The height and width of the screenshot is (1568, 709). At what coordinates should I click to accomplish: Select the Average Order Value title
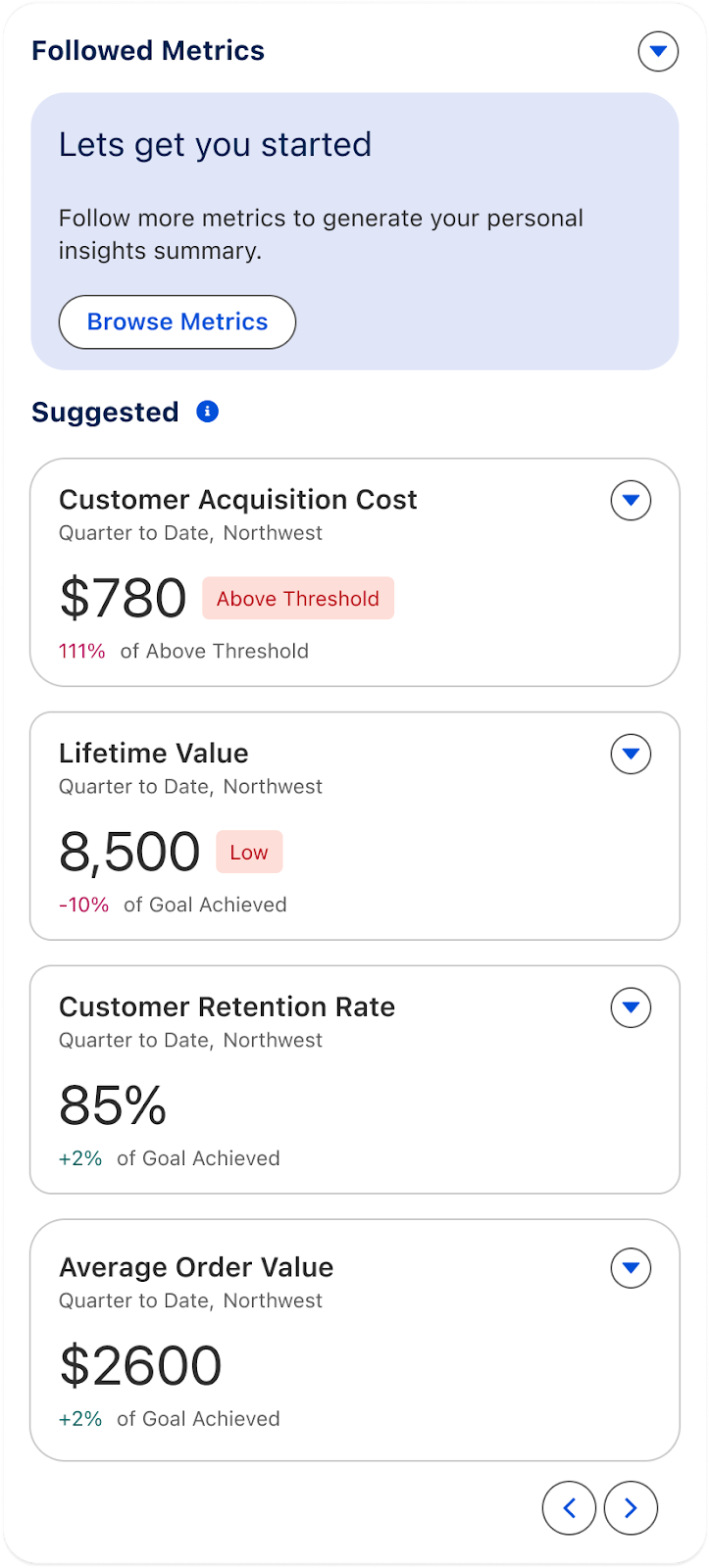click(196, 1267)
